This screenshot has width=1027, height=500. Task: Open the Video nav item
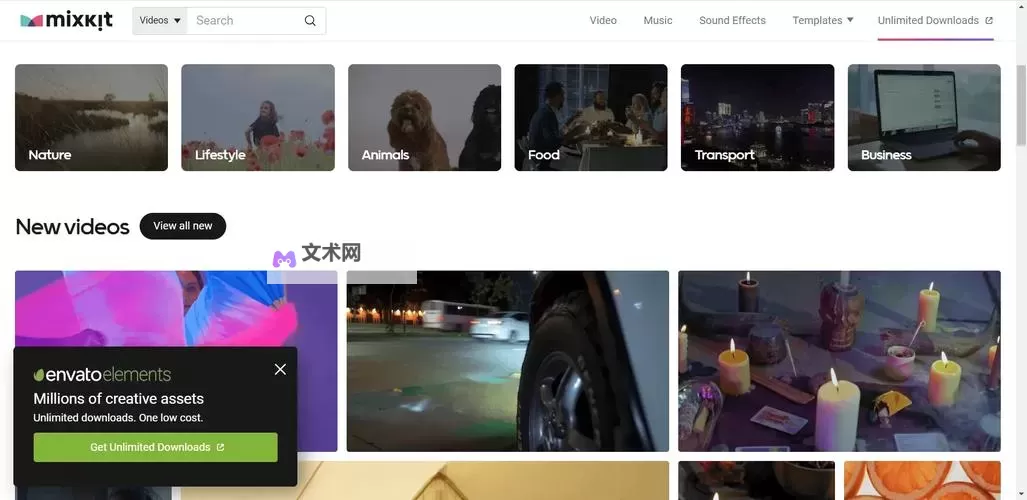603,21
